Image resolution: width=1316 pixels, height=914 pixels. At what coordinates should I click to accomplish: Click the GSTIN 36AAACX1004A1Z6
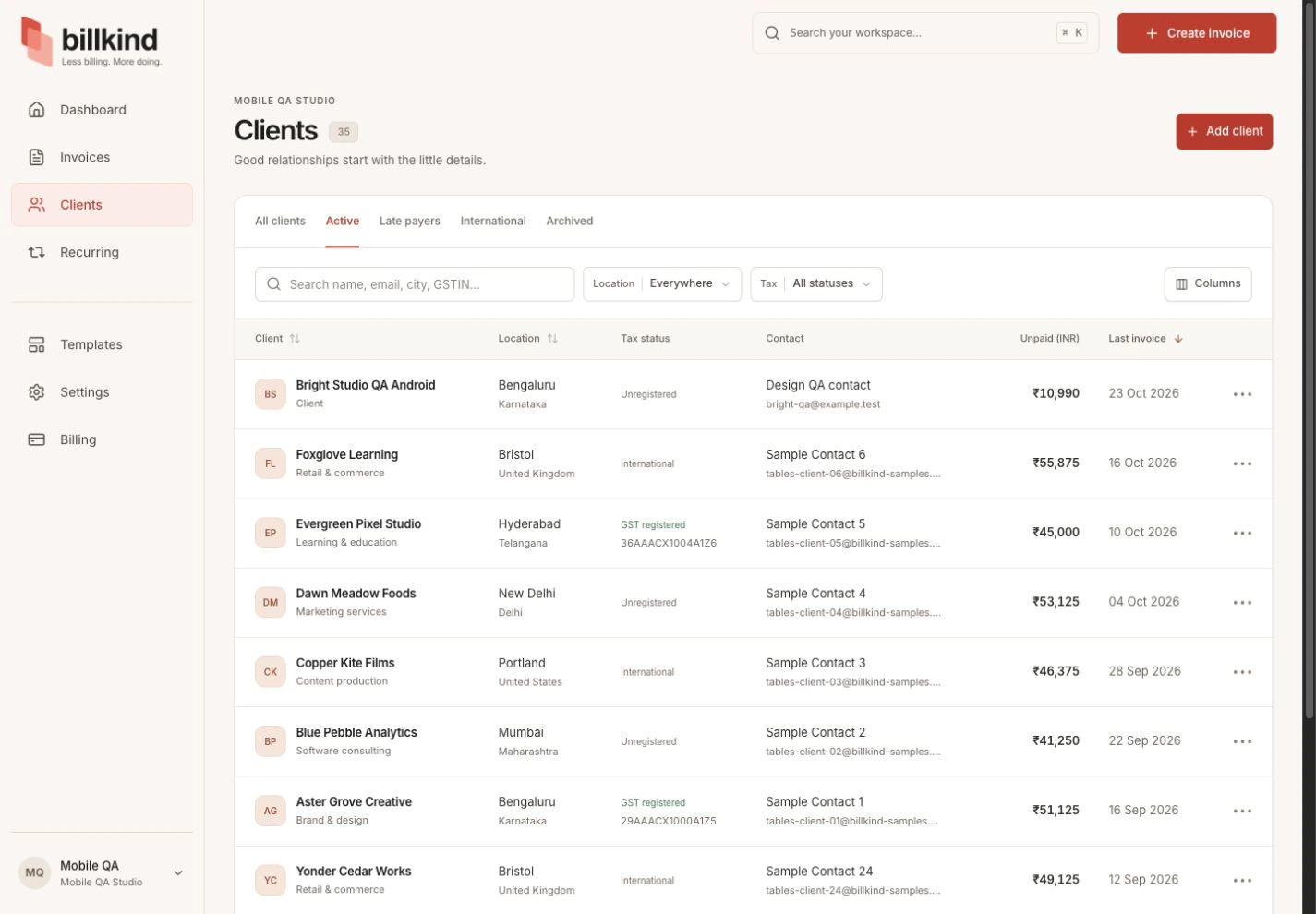(669, 544)
